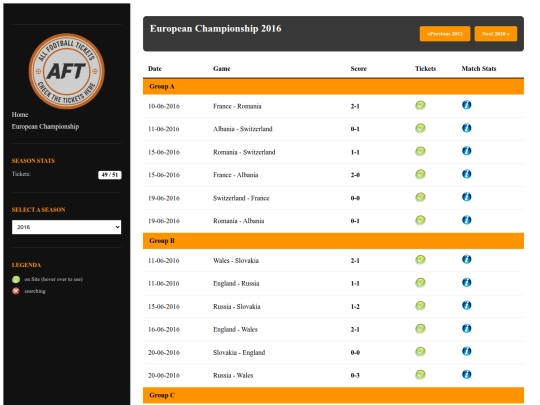Select the Albania - Switzerland game text

pos(243,129)
